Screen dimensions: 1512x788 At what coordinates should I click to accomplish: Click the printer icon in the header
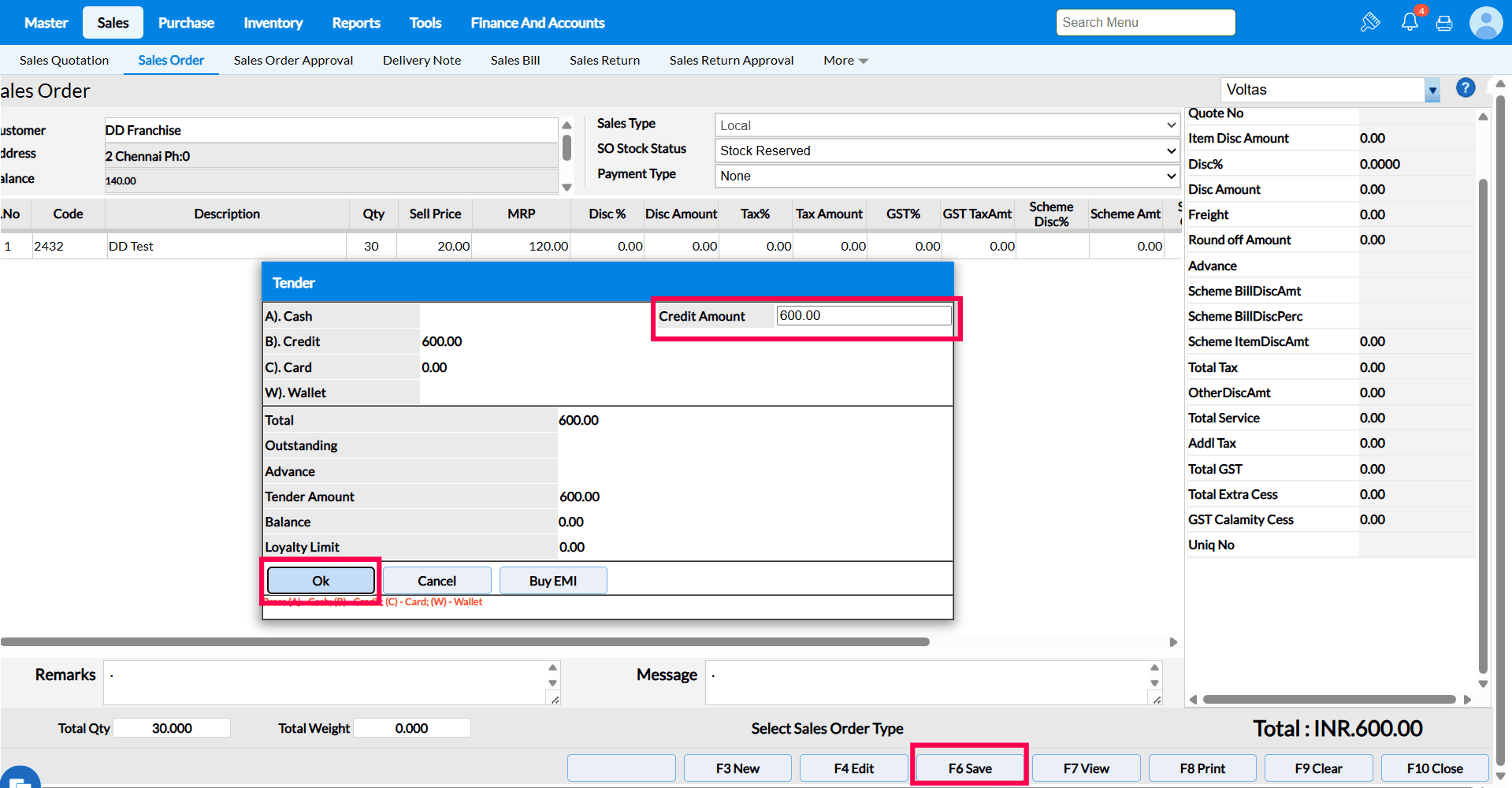(1444, 23)
